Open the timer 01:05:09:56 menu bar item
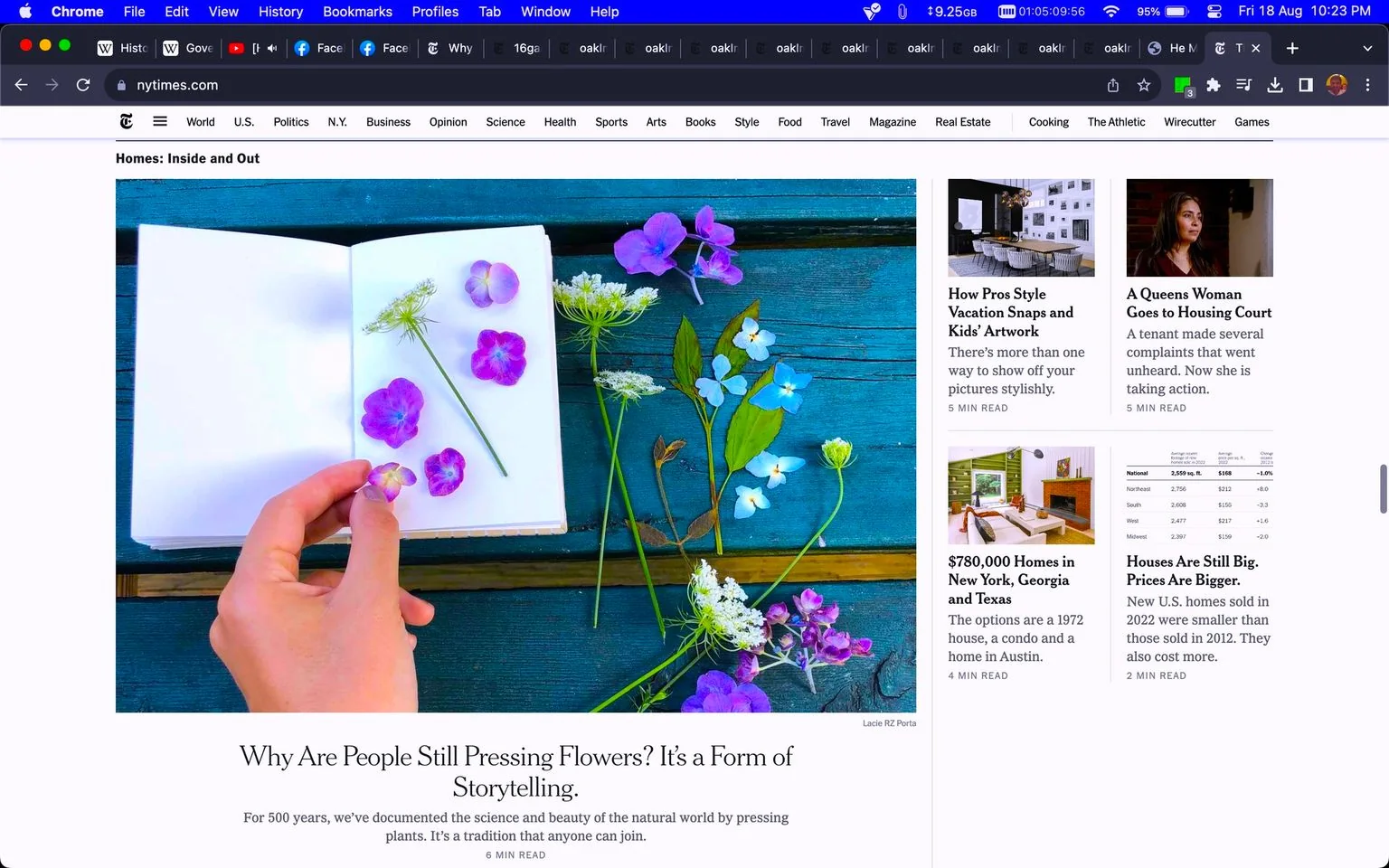Screen dimensions: 1389x868 (1041, 12)
